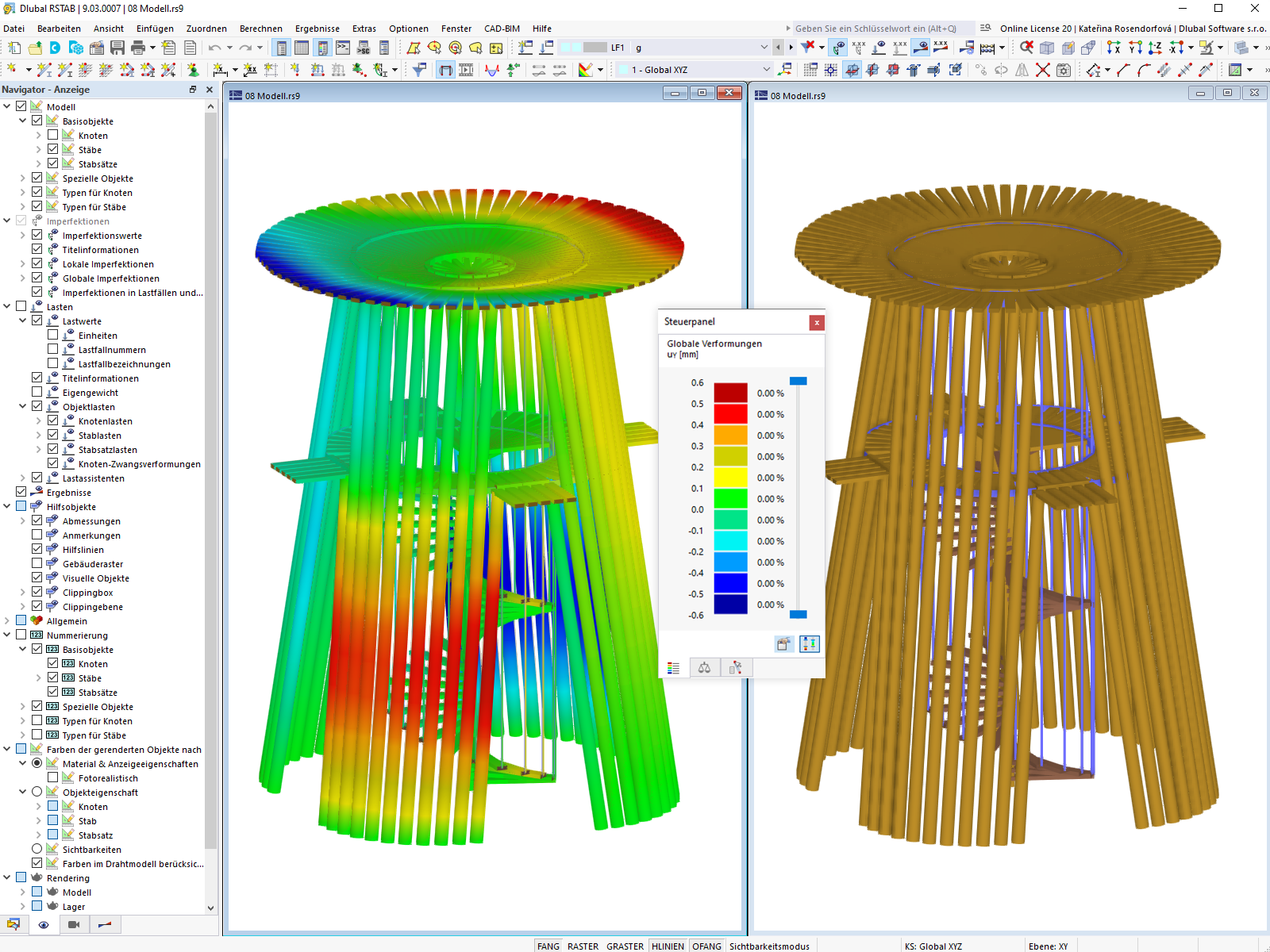Viewport: 1270px width, 952px height.
Task: Click the result filter funnel icon
Action: point(420,70)
